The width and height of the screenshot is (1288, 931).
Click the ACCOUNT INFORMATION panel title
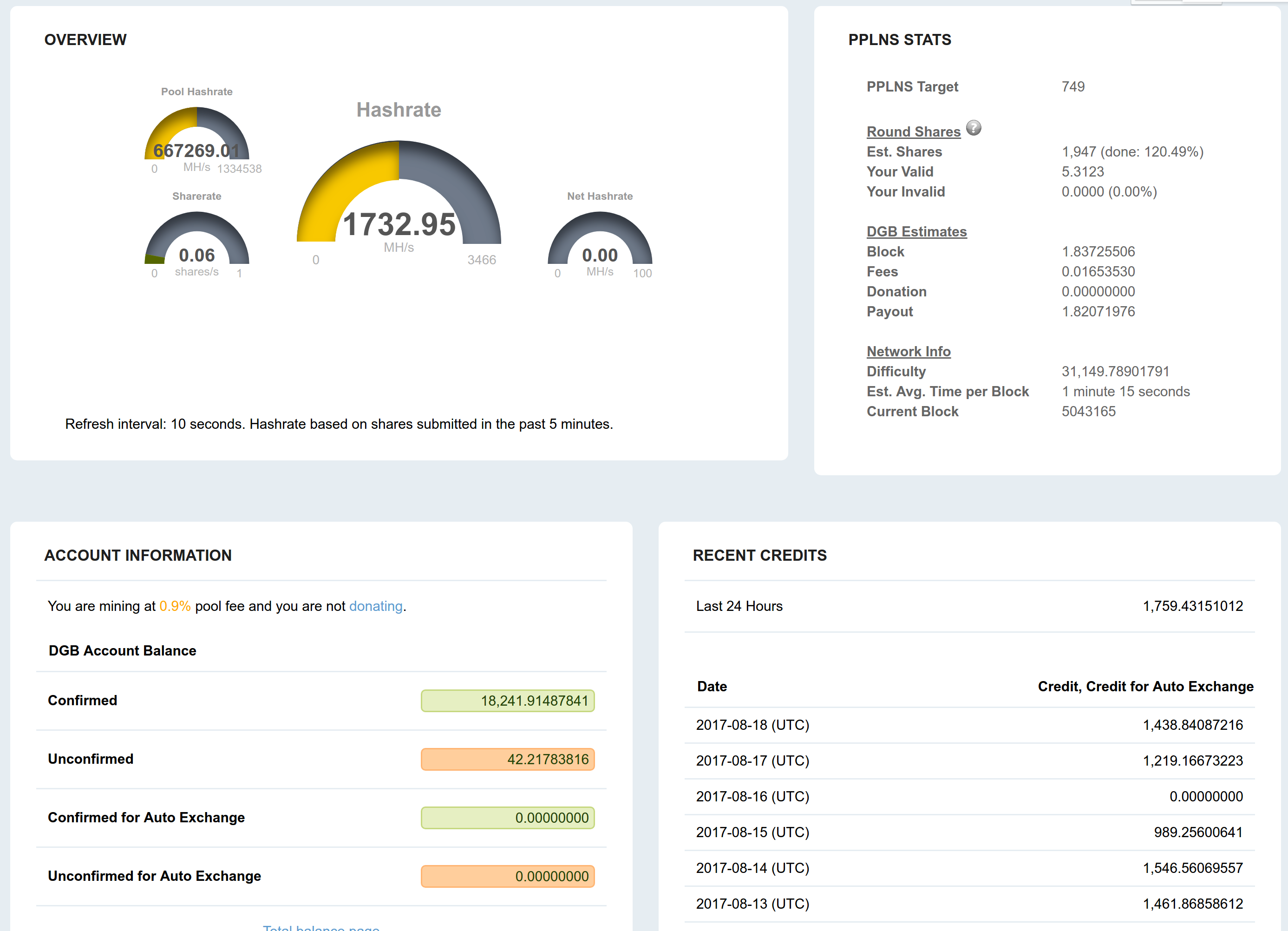[138, 556]
